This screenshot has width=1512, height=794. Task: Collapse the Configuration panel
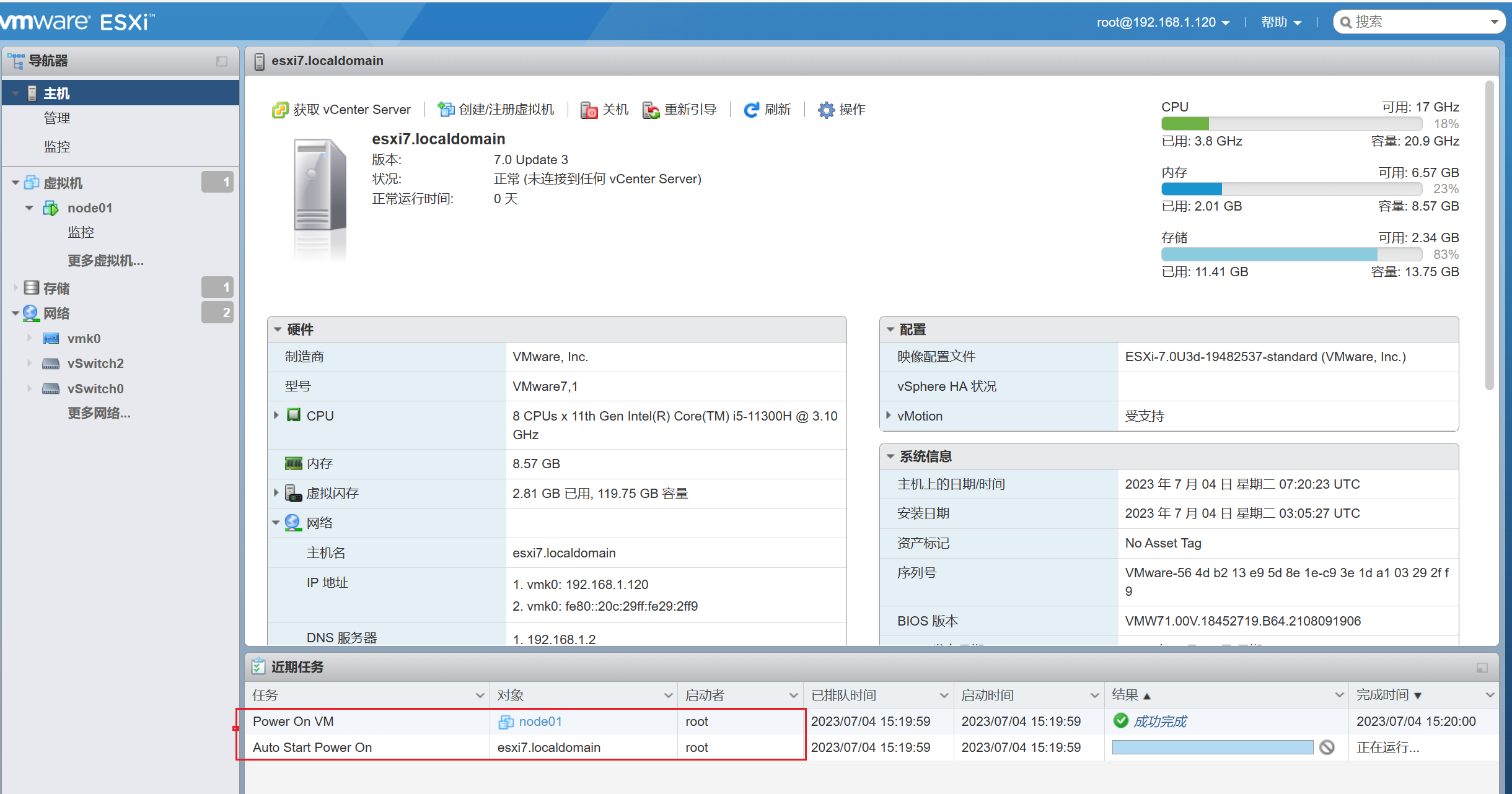(890, 329)
